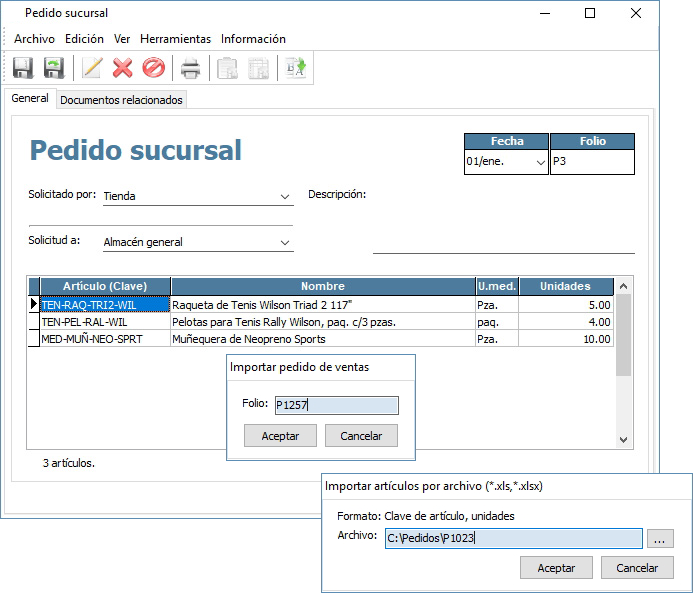This screenshot has height=605, width=700.
Task: Click the browse '...' file button
Action: (x=659, y=539)
